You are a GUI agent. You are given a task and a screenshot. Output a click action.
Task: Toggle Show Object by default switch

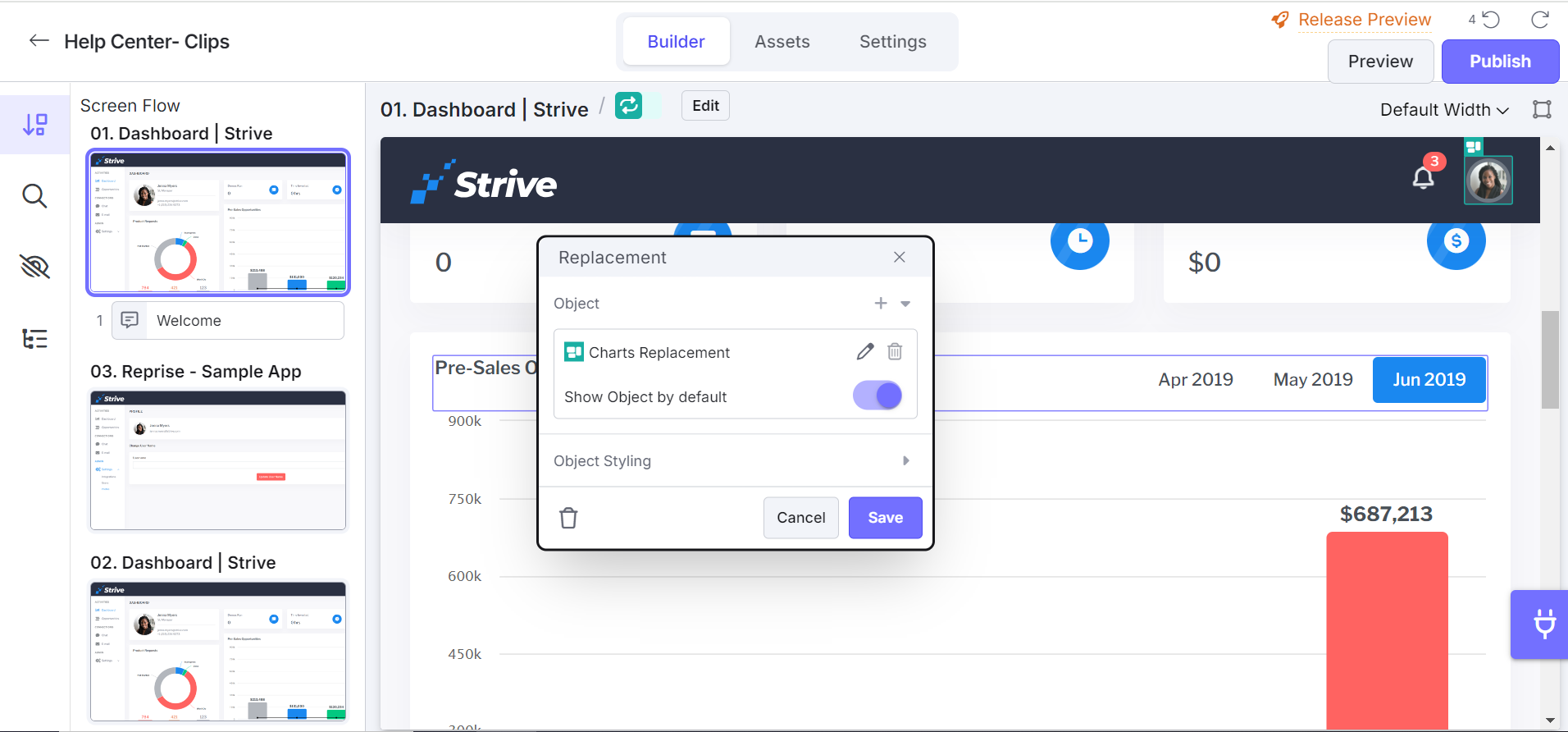coord(877,396)
